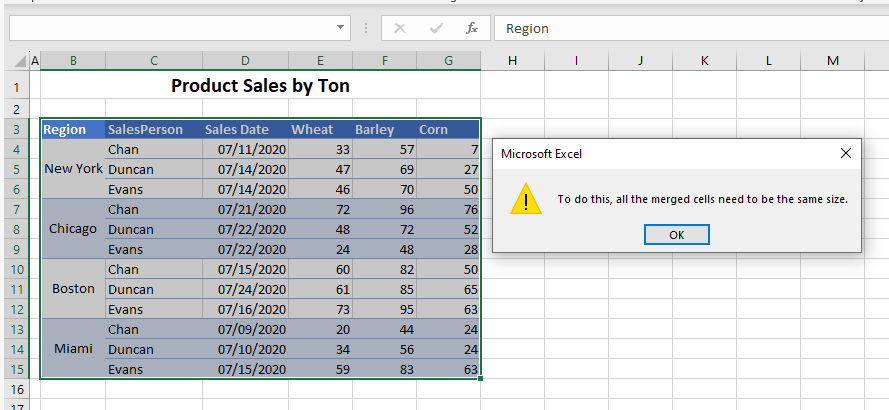The height and width of the screenshot is (410, 889).
Task: Select column H header
Action: pyautogui.click(x=513, y=61)
